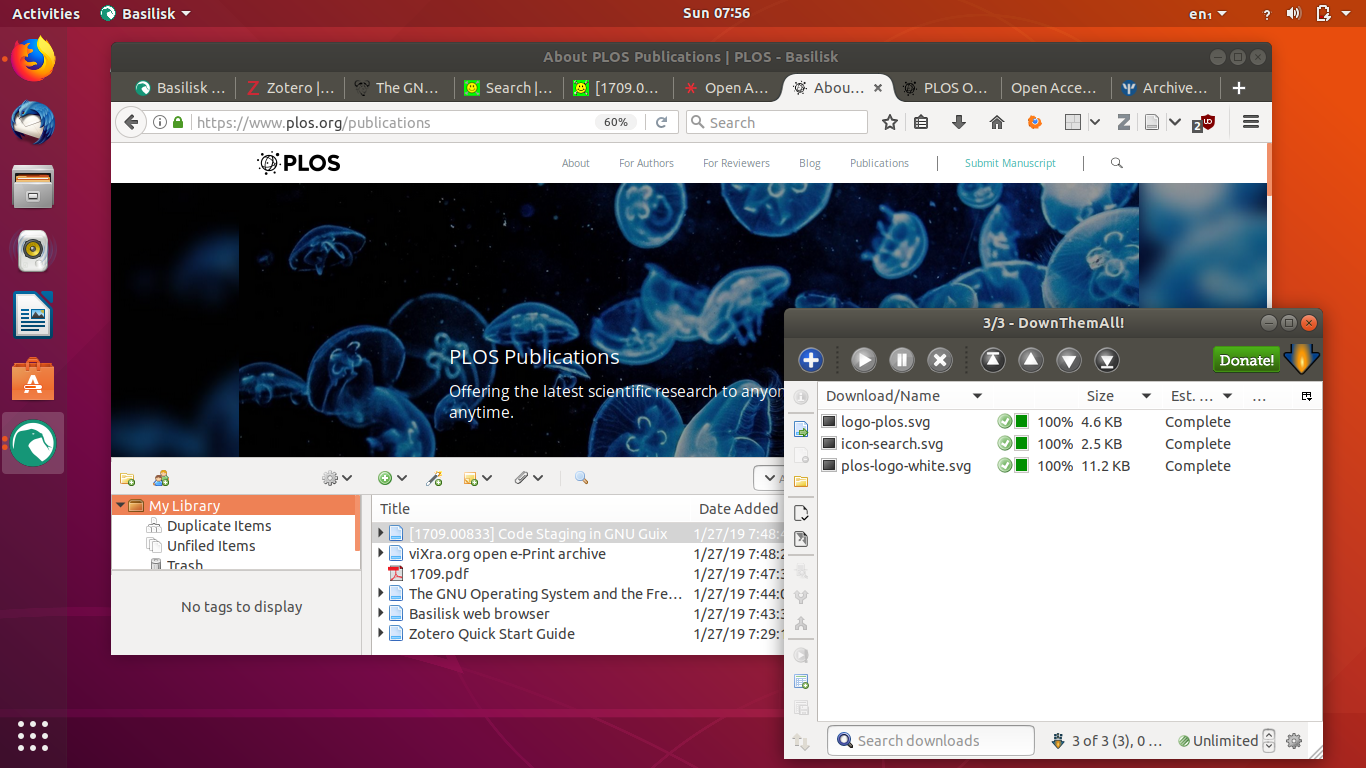Cancel selected downloads in DownThemAll
Screen dimensions: 1366x768
pos(940,360)
